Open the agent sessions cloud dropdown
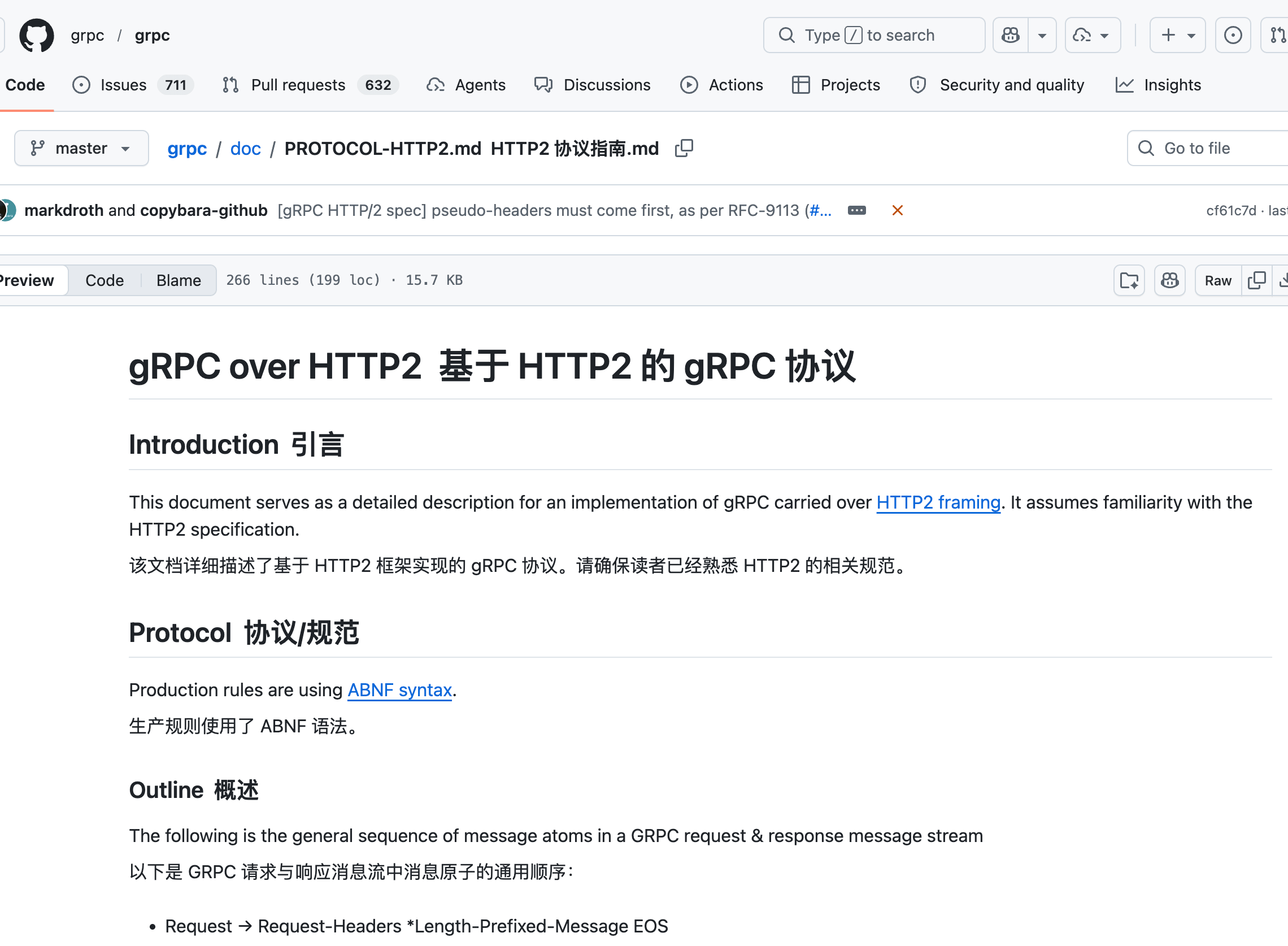The height and width of the screenshot is (946, 1288). pyautogui.click(x=1092, y=36)
